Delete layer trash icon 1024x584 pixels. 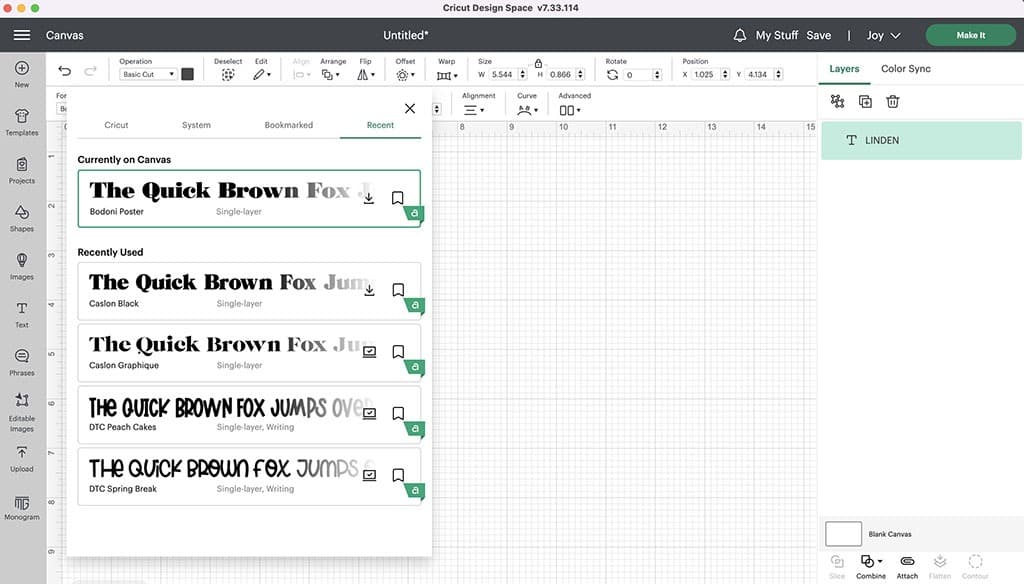coord(893,101)
